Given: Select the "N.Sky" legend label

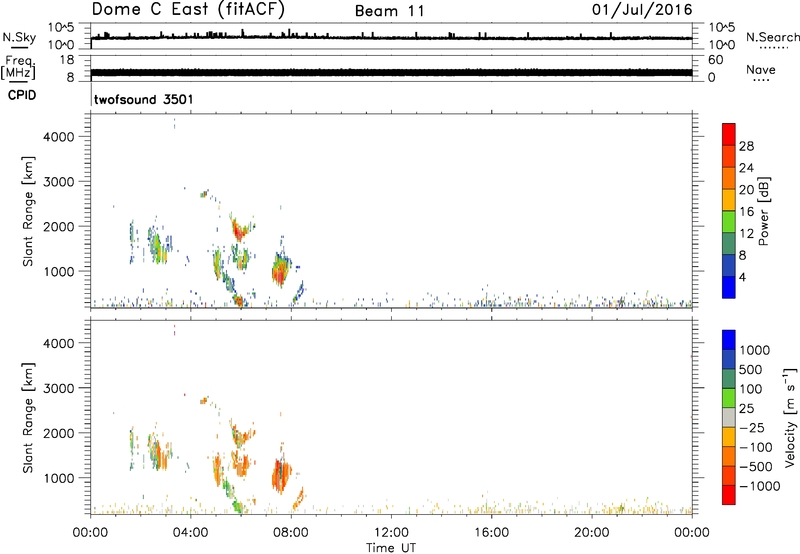Looking at the screenshot, I should click(x=19, y=38).
